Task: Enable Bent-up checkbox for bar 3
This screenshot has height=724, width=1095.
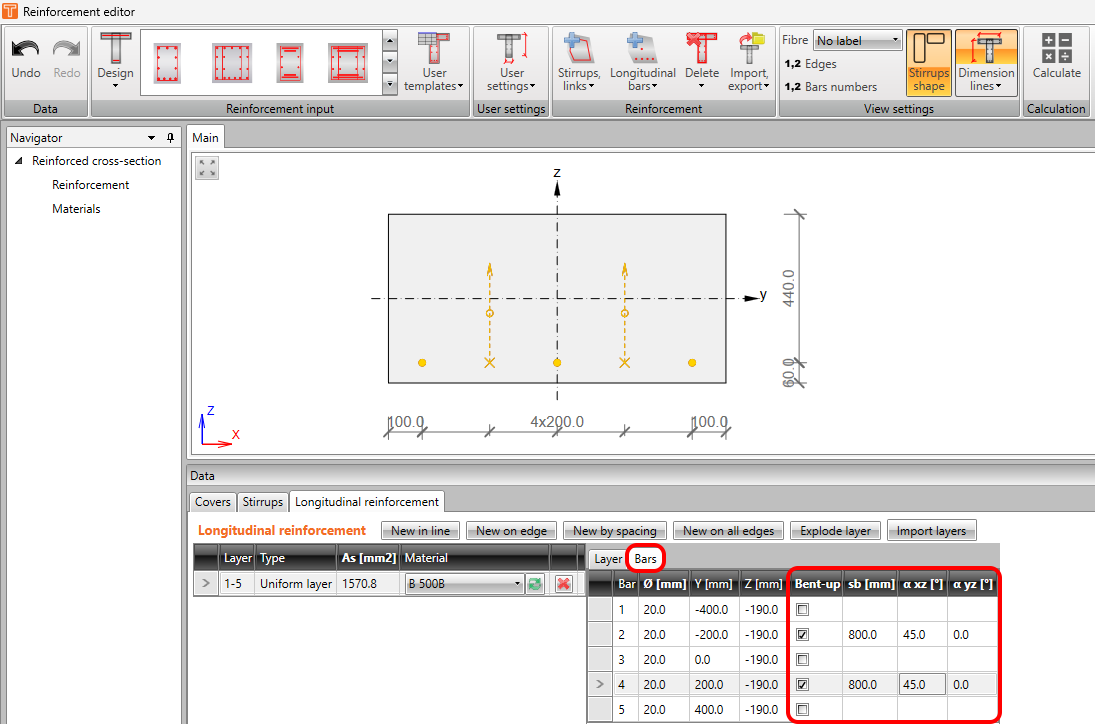Action: (802, 659)
